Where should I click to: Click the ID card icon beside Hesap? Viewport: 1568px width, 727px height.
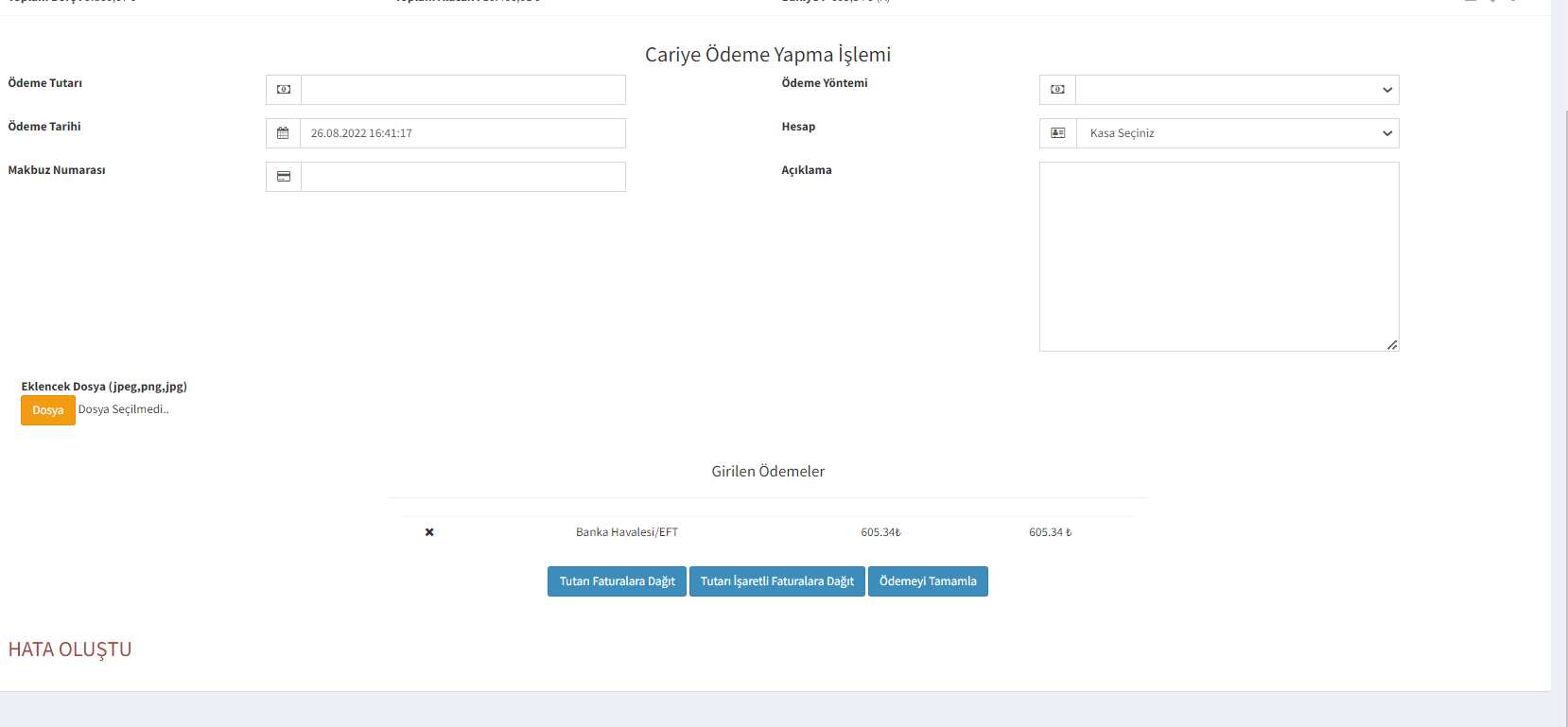tap(1057, 133)
